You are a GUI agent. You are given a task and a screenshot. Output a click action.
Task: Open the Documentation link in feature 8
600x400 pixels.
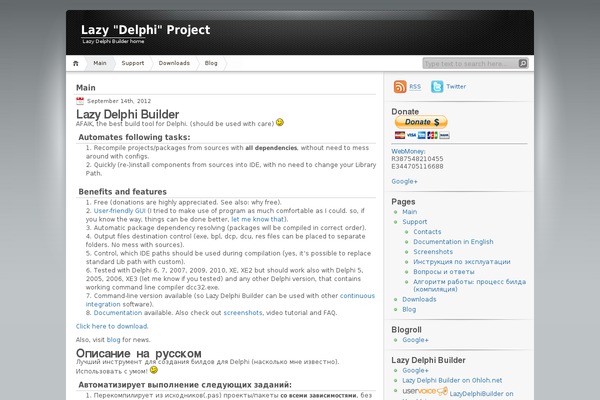pyautogui.click(x=117, y=313)
